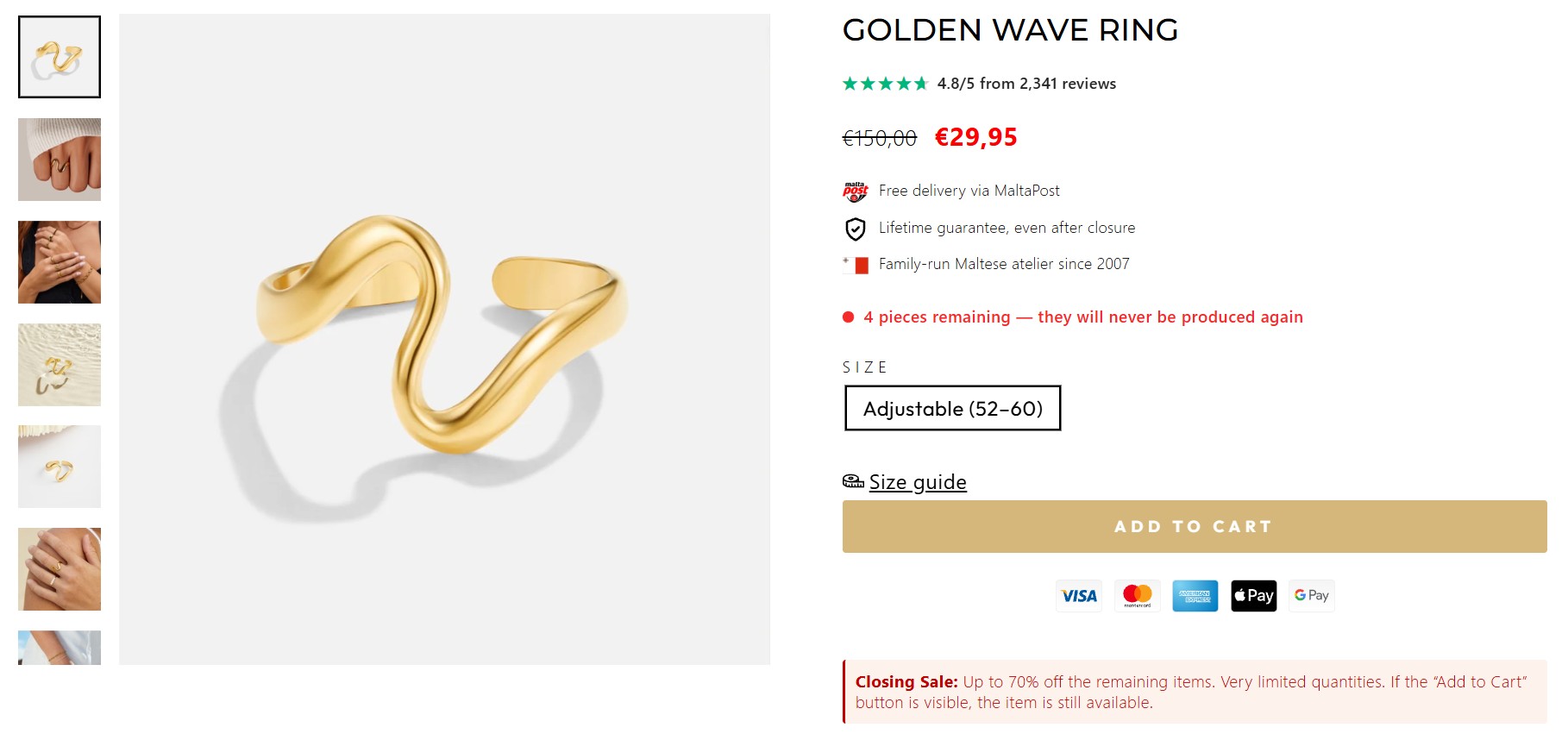Click the Mastercard payment icon
Viewport: 1568px width, 740px height.
(1138, 596)
